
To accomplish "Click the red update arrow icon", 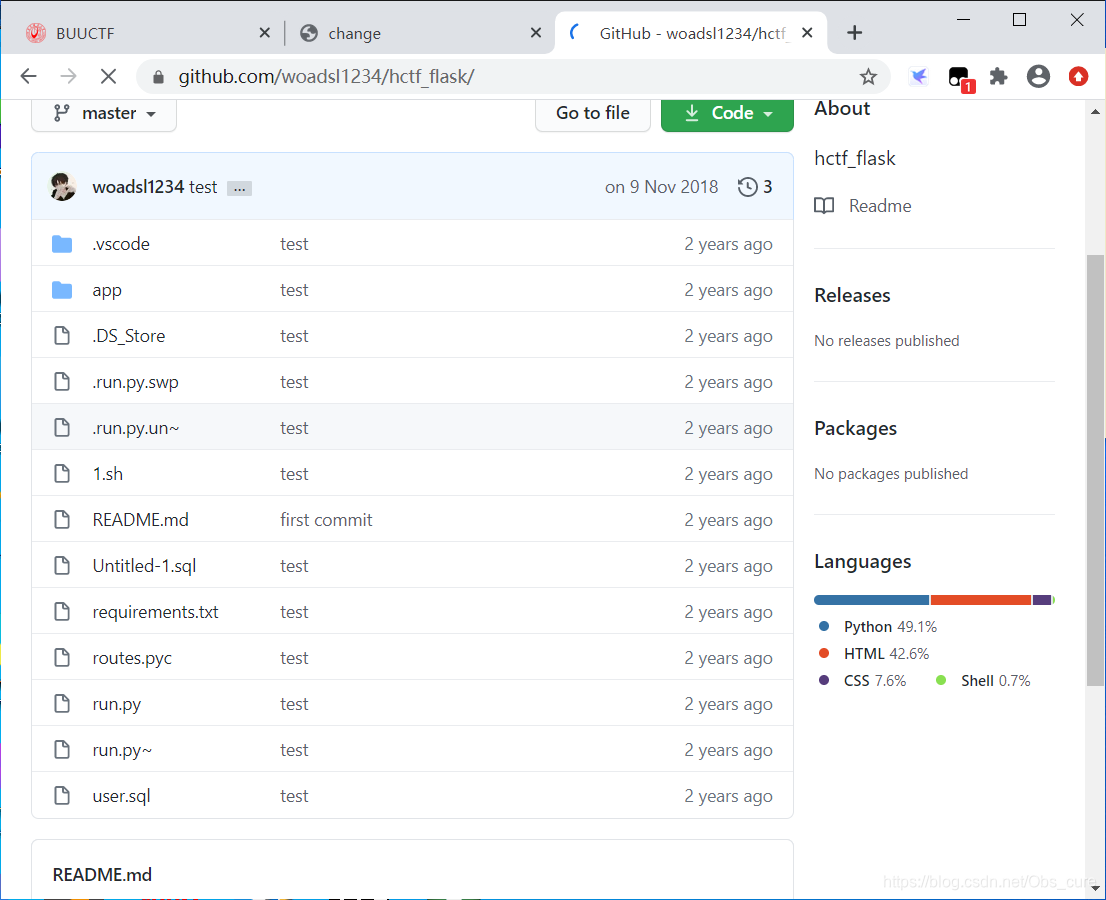I will 1078,77.
